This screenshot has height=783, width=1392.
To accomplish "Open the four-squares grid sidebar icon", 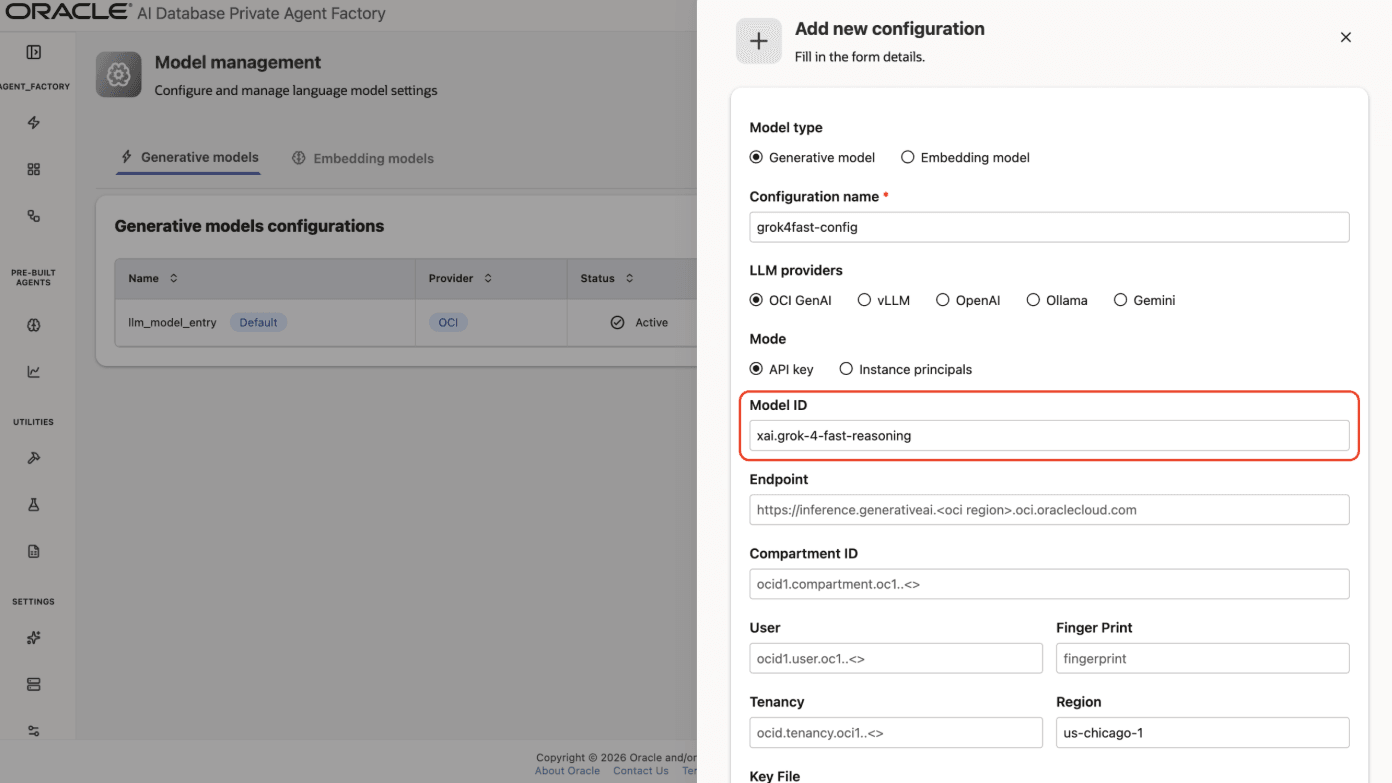I will tap(34, 170).
